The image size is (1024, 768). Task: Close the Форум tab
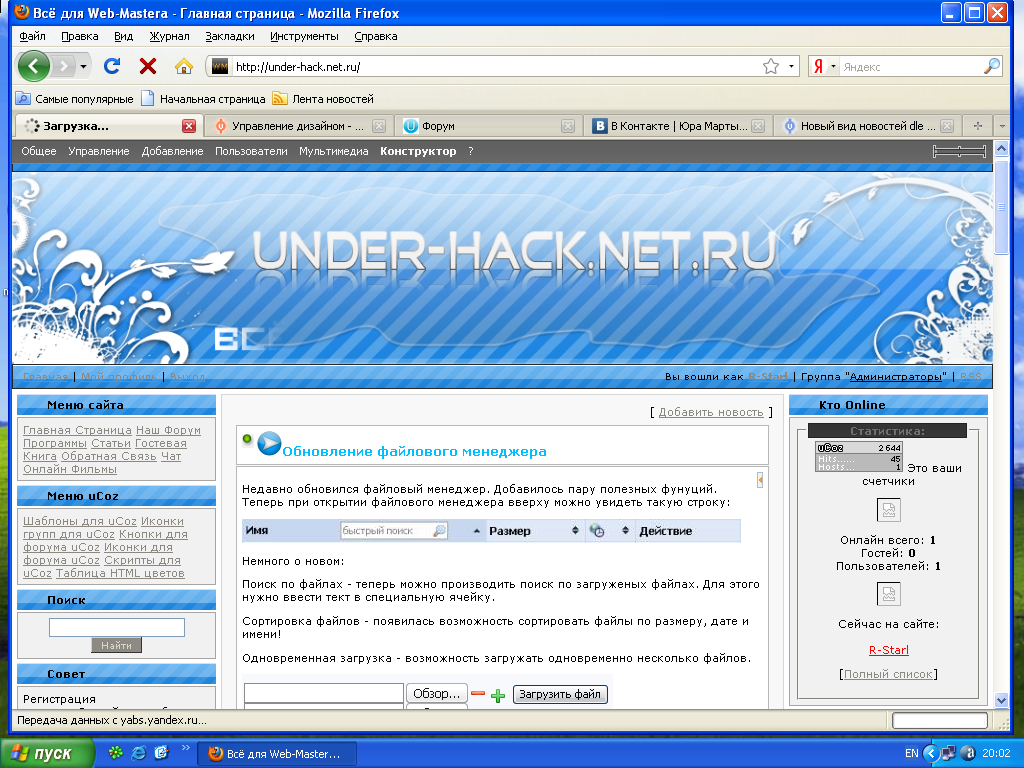[x=568, y=126]
